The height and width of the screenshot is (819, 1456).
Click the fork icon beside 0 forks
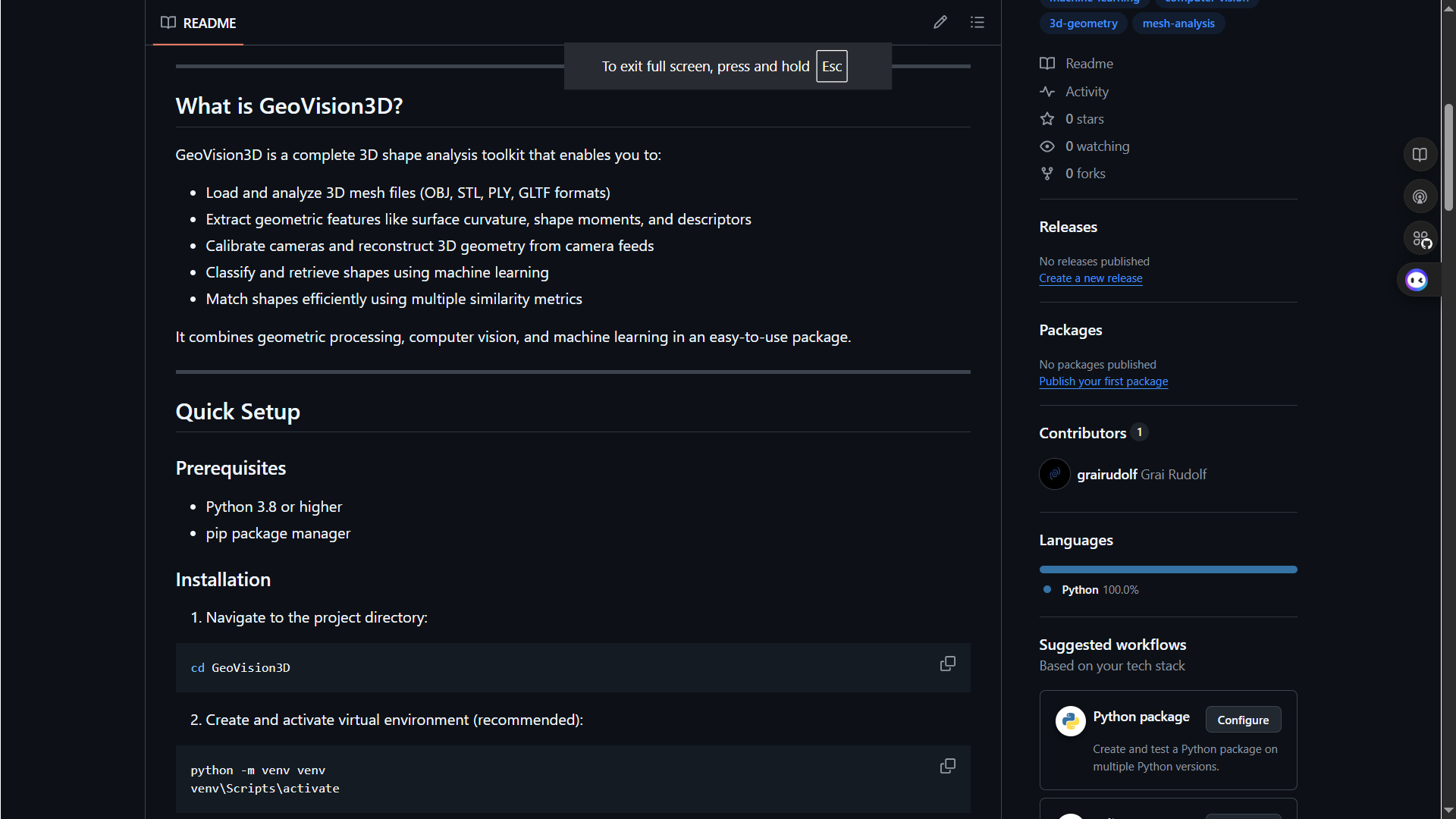[1047, 174]
